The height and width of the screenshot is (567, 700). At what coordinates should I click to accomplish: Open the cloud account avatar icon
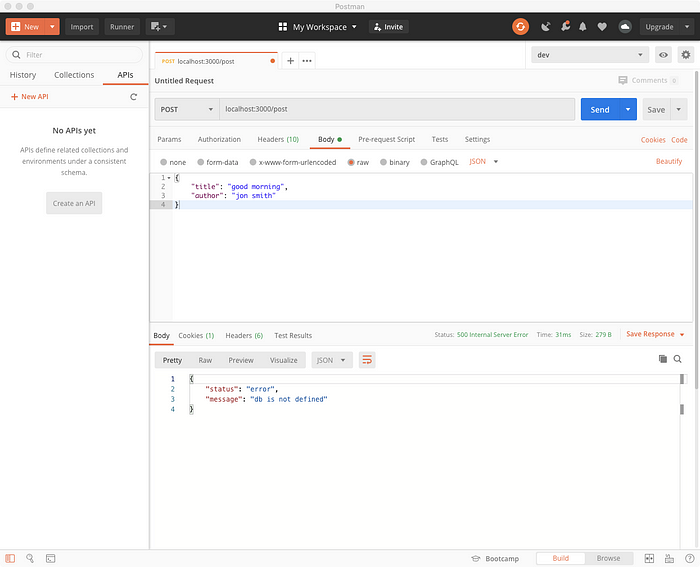pos(625,27)
